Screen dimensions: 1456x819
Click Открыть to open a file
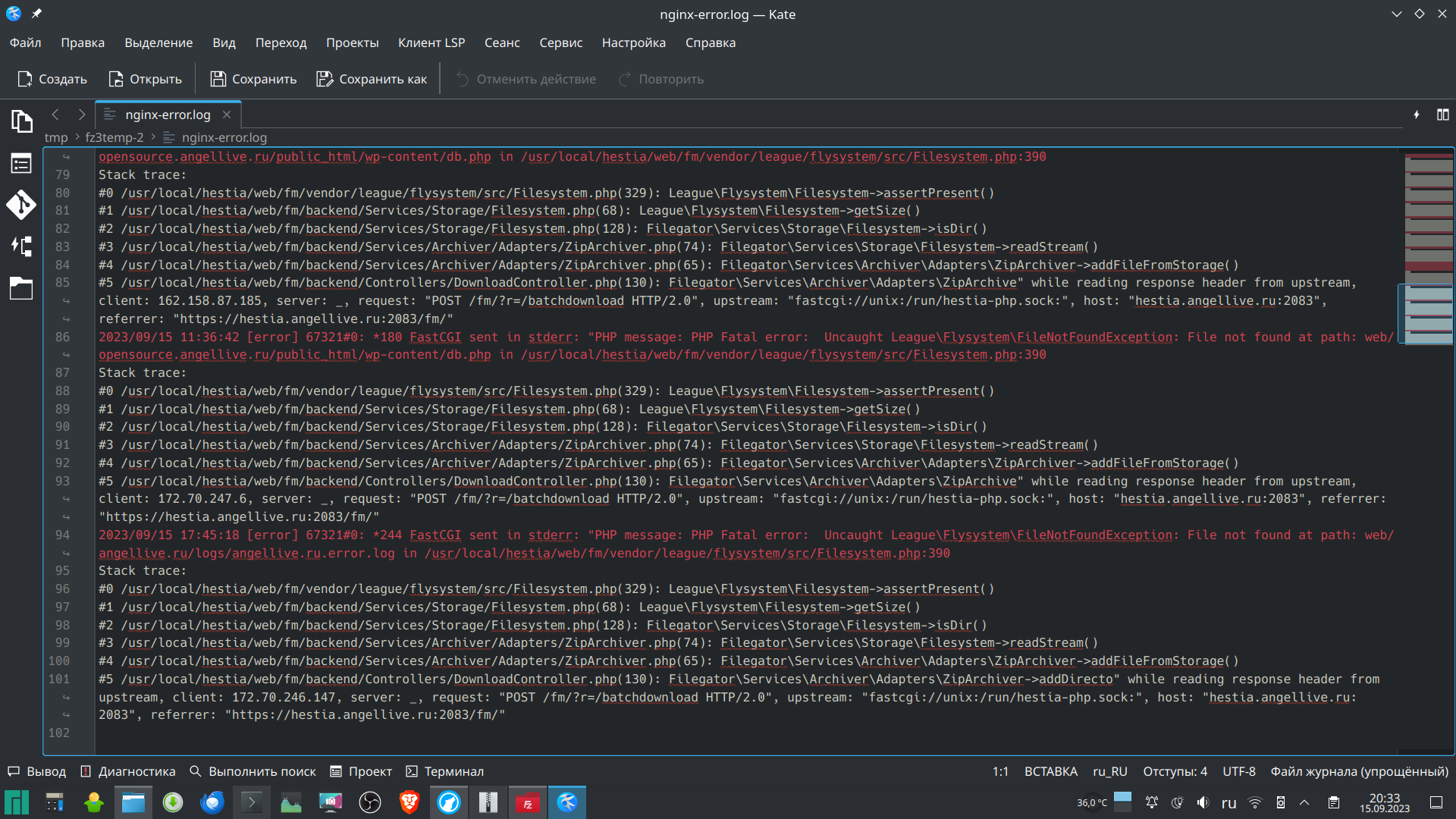coord(146,79)
